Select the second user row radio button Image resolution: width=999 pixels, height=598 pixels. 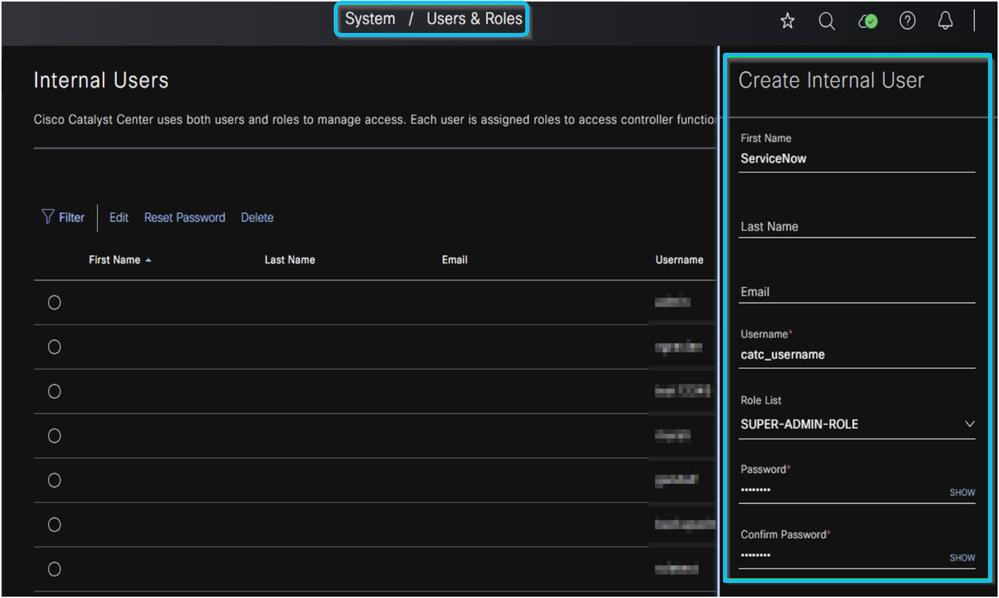click(x=54, y=347)
